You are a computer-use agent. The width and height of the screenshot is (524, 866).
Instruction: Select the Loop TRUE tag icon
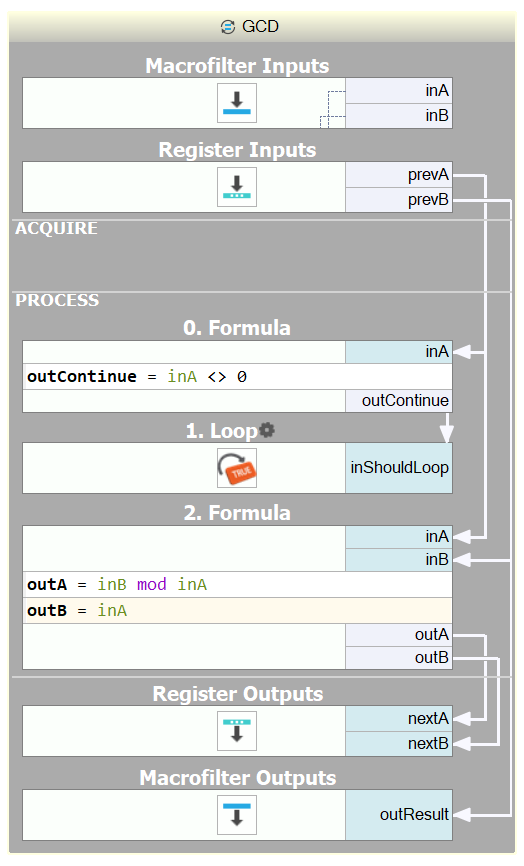(236, 468)
